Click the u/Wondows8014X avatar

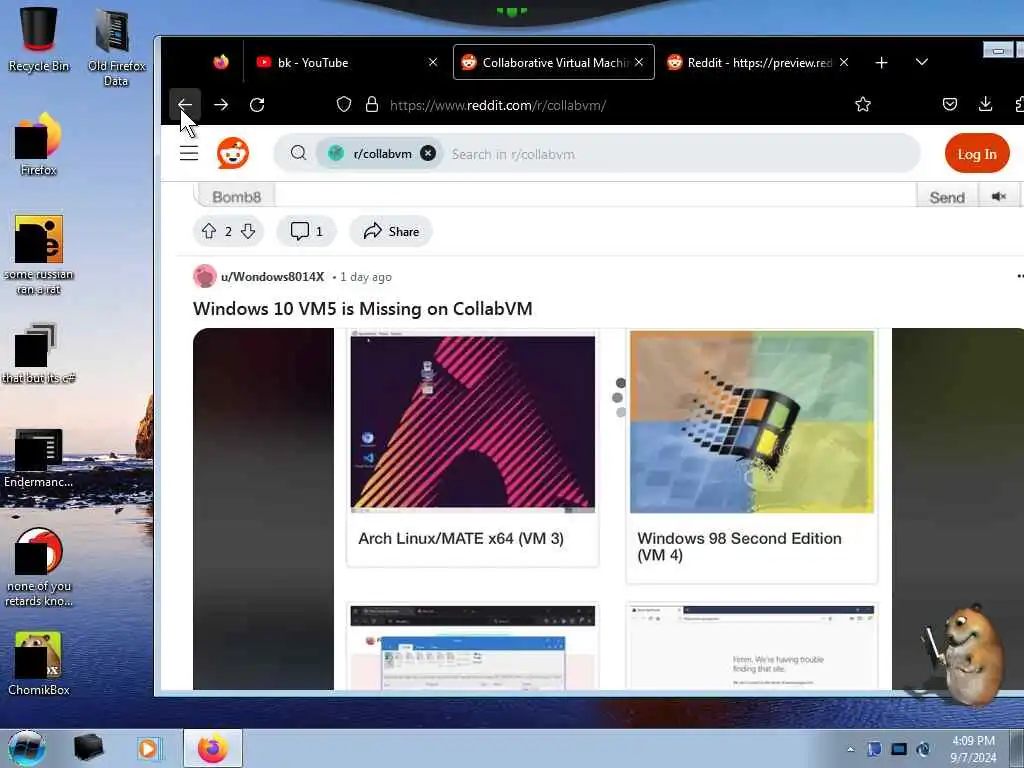pyautogui.click(x=204, y=276)
